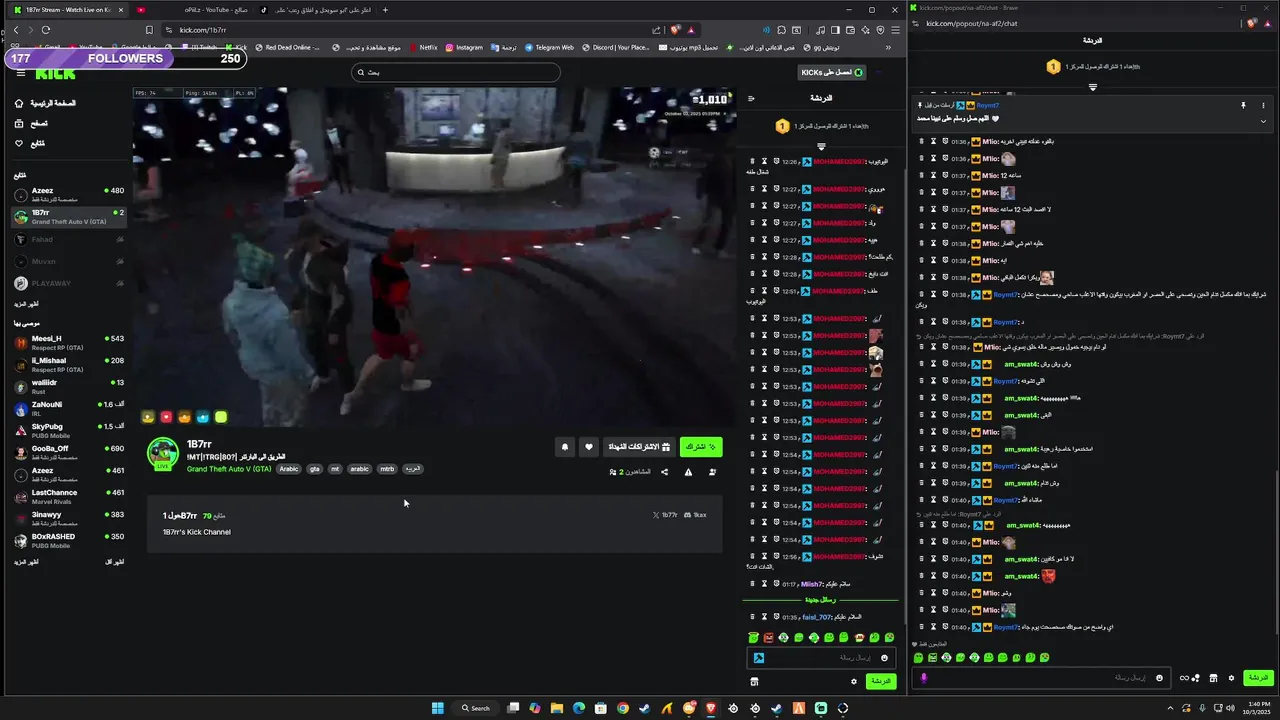
Task: Click the green Subscribe button
Action: click(x=701, y=447)
